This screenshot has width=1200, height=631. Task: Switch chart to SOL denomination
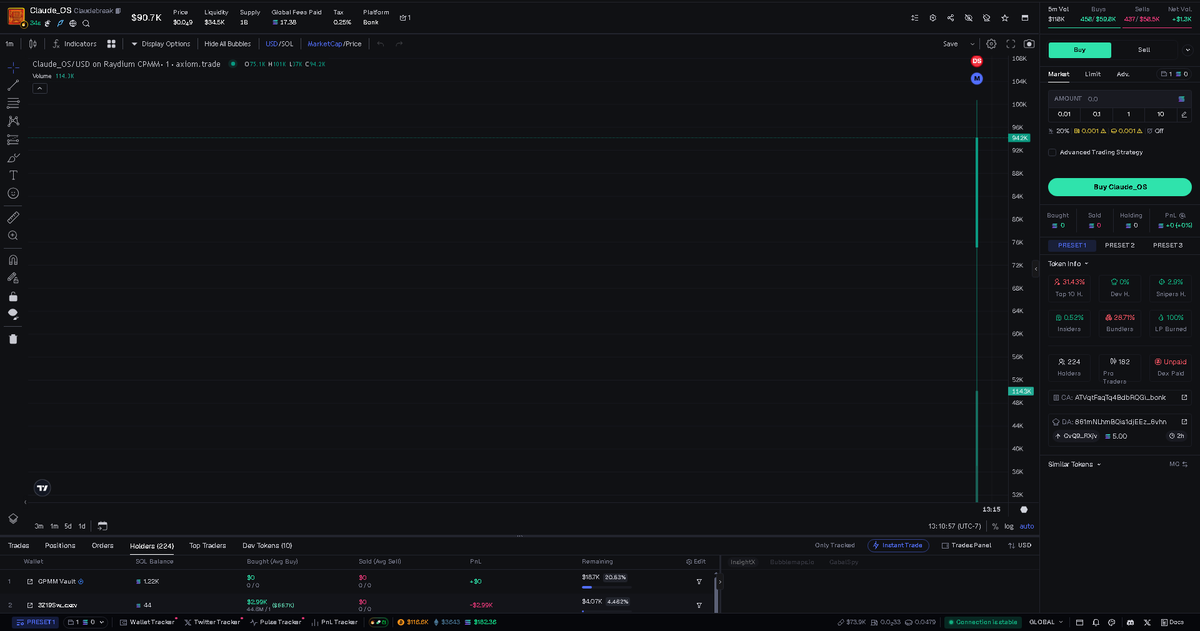pos(288,44)
